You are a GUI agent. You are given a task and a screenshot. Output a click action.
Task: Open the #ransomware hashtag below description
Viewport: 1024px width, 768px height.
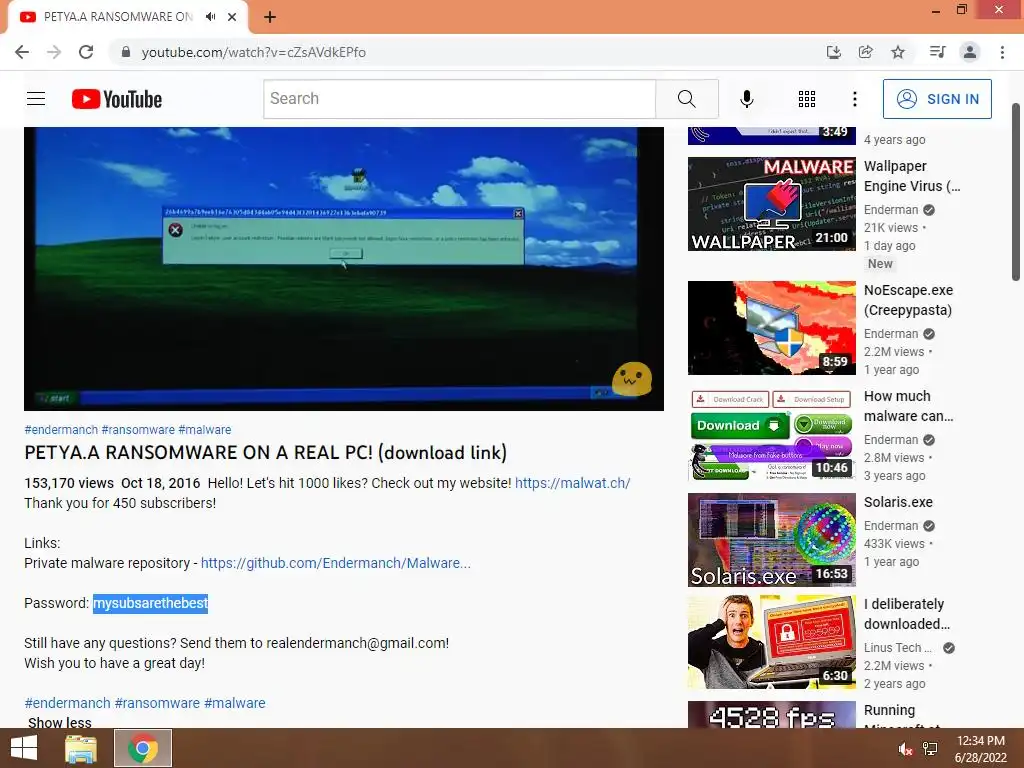pyautogui.click(x=157, y=703)
